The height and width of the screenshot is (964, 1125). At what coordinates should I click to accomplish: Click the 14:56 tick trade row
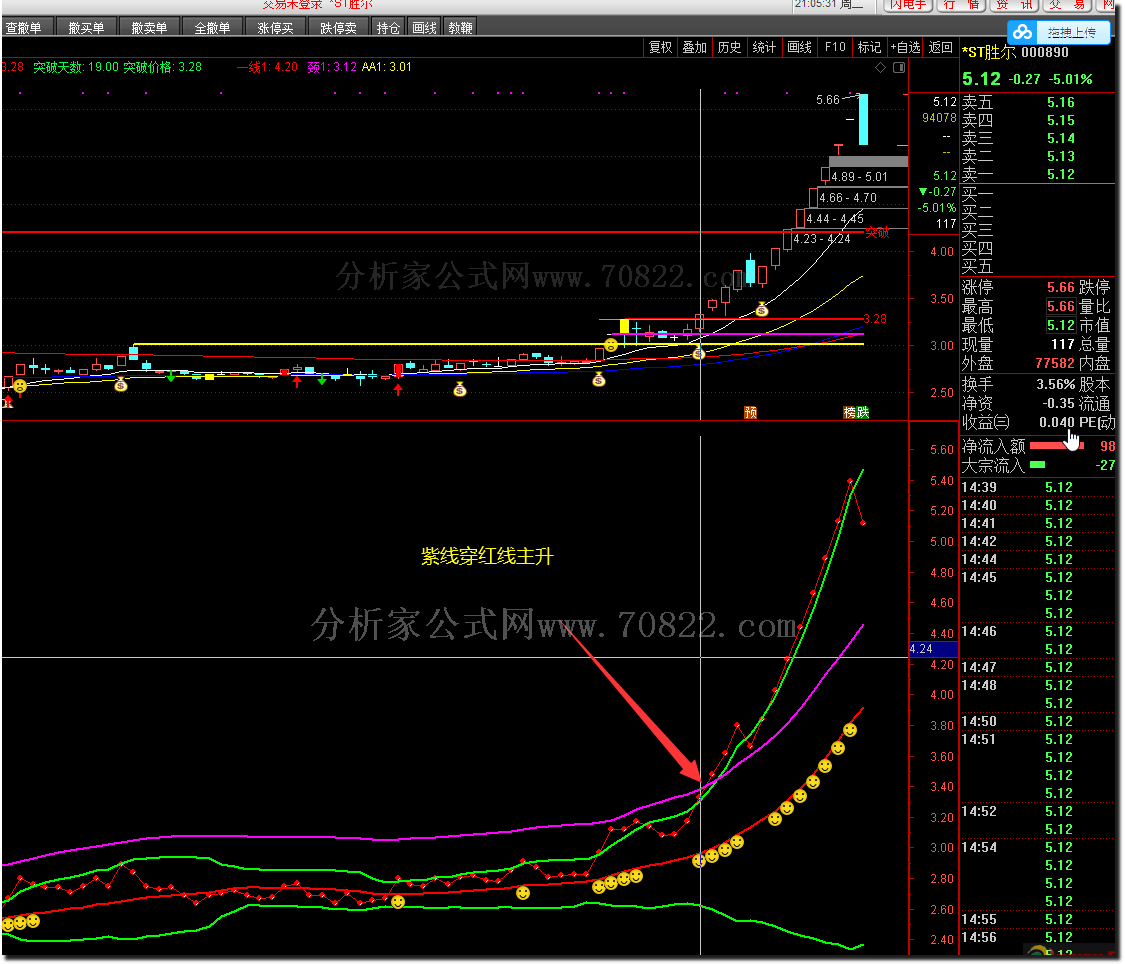(1037, 937)
